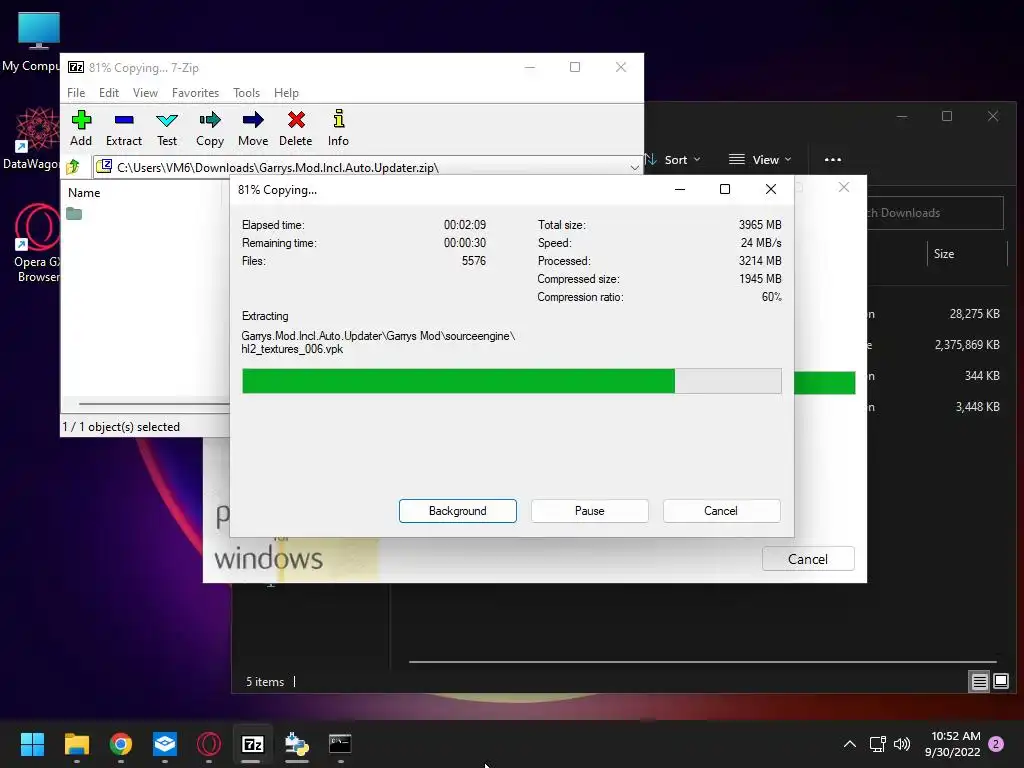The width and height of the screenshot is (1024, 768).
Task: Open Google Chrome from taskbar
Action: pyautogui.click(x=121, y=744)
